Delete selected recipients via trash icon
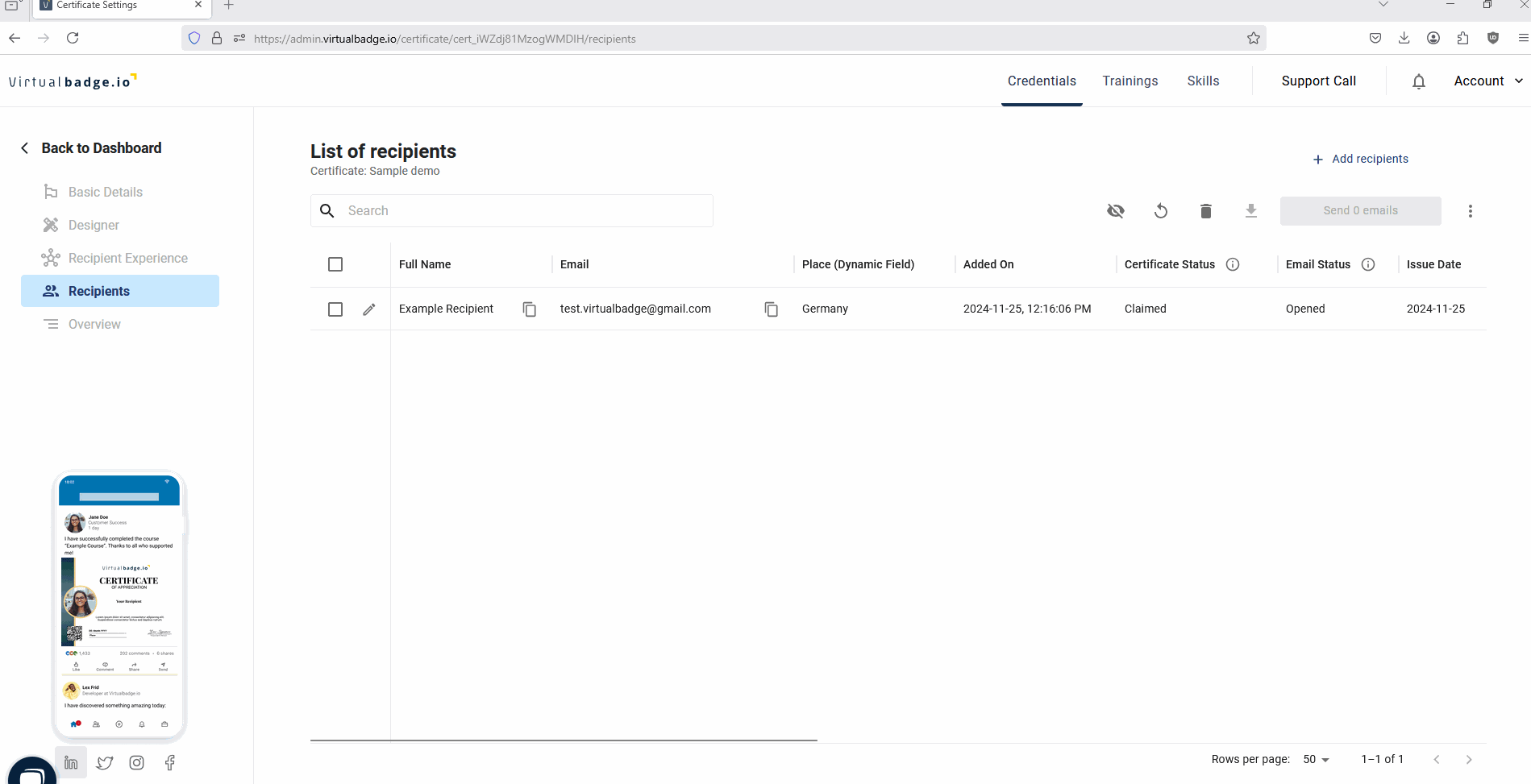 click(x=1206, y=210)
